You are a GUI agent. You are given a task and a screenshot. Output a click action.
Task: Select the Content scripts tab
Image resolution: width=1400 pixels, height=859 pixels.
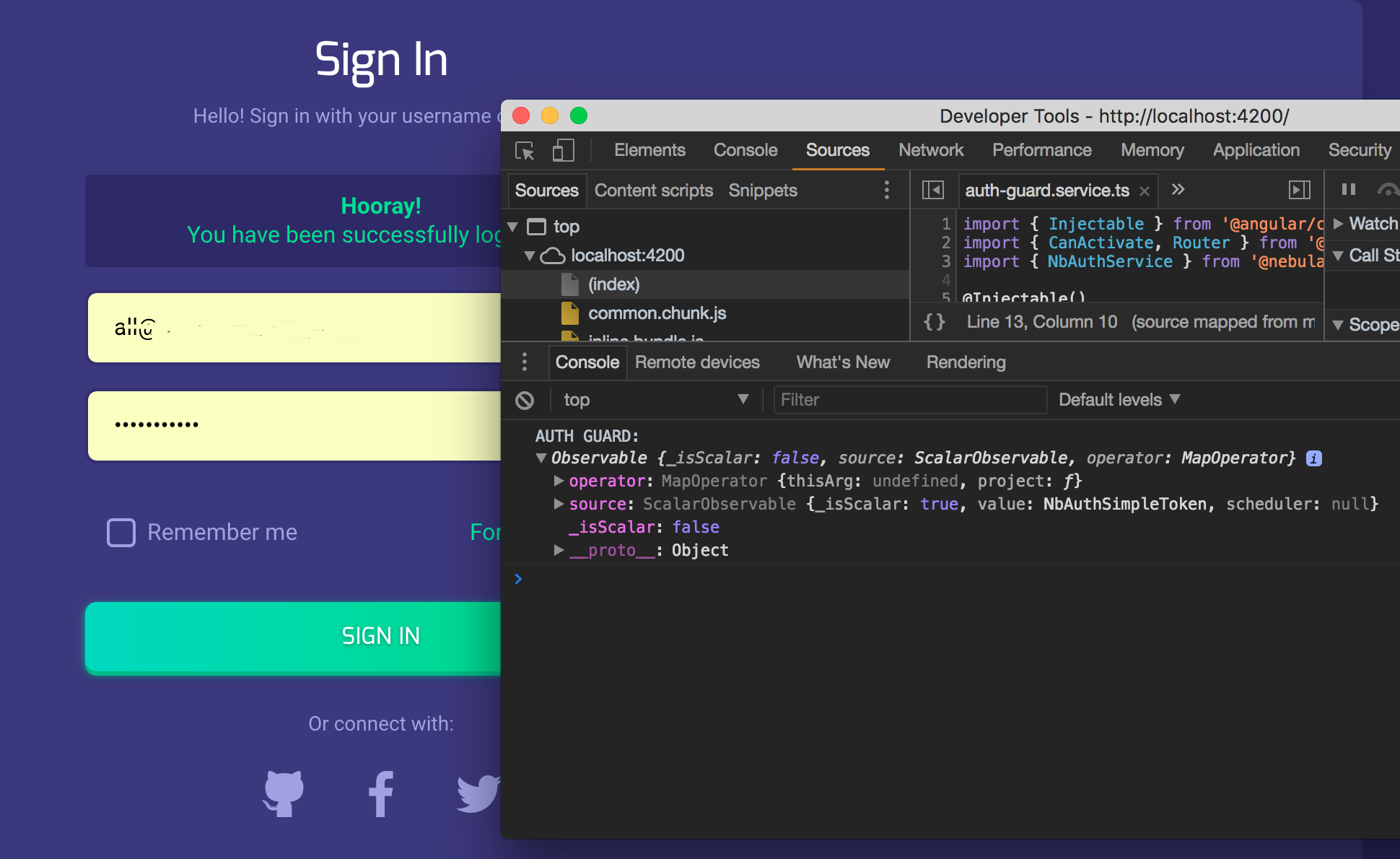(x=654, y=191)
